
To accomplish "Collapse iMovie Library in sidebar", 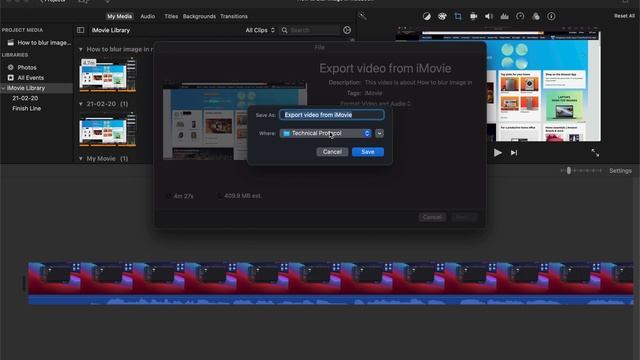I will pyautogui.click(x=3, y=88).
